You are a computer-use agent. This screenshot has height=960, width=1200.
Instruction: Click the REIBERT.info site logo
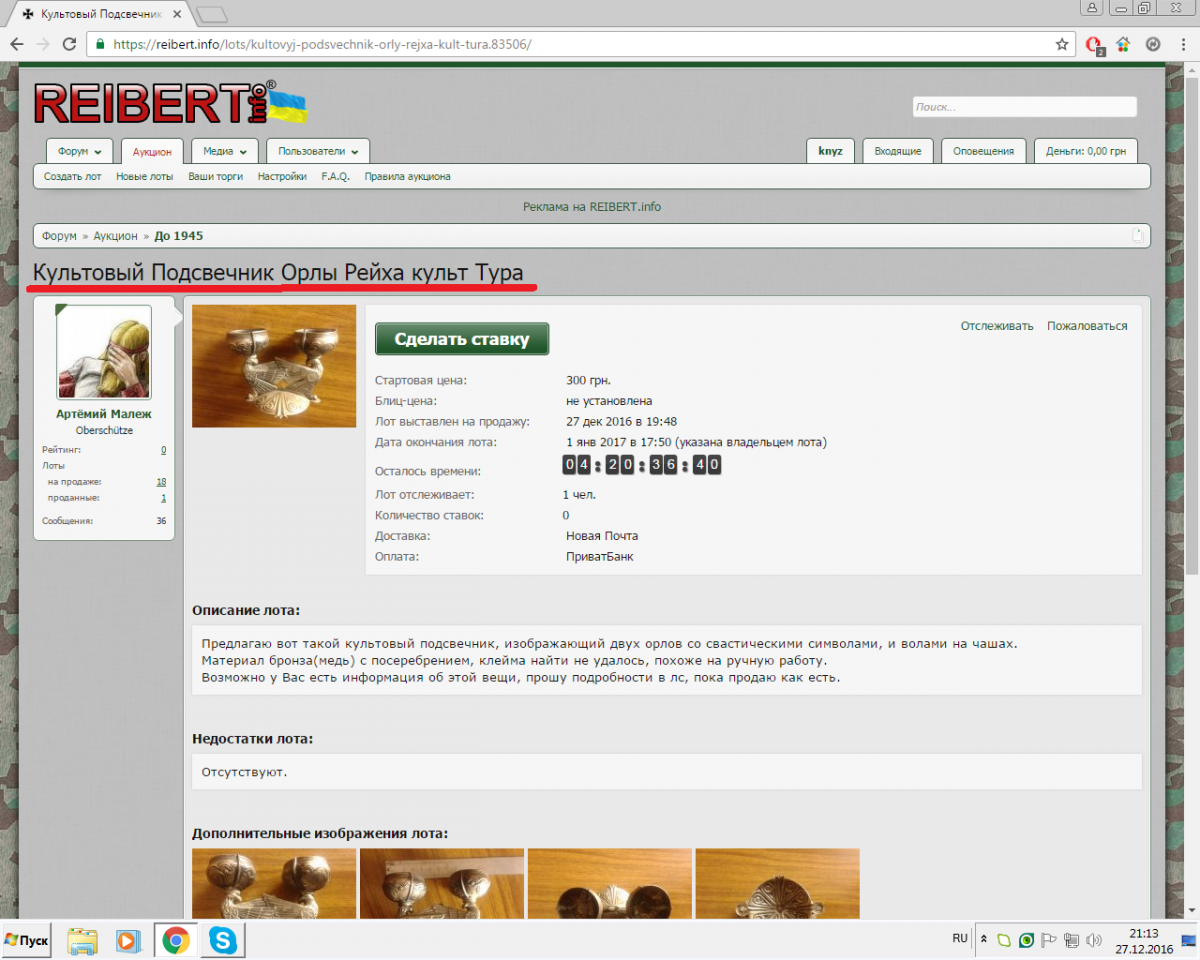coord(170,103)
